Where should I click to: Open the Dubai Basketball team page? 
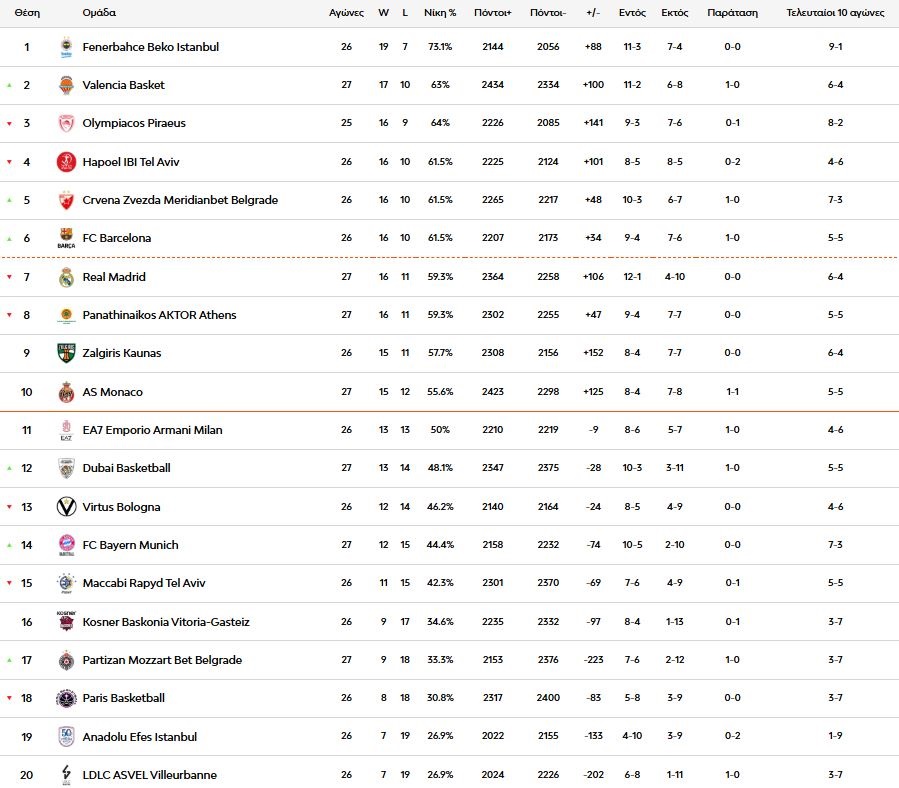click(x=126, y=468)
